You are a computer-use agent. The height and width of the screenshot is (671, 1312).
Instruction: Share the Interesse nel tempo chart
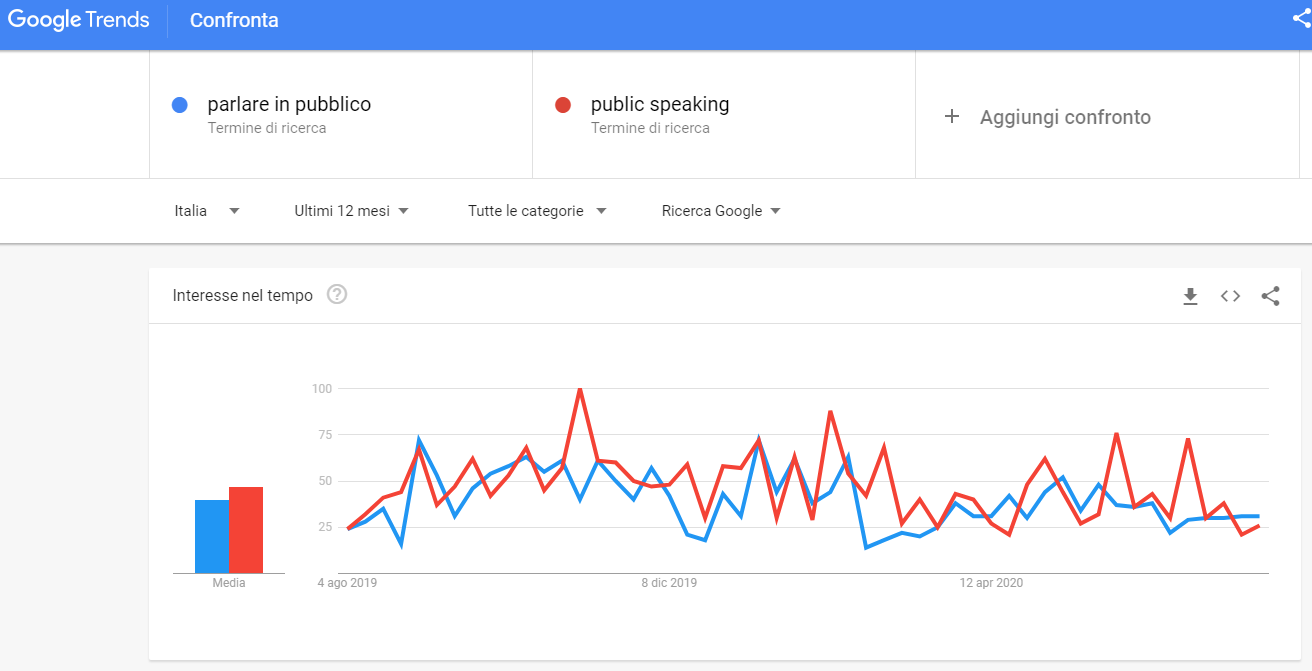1270,296
